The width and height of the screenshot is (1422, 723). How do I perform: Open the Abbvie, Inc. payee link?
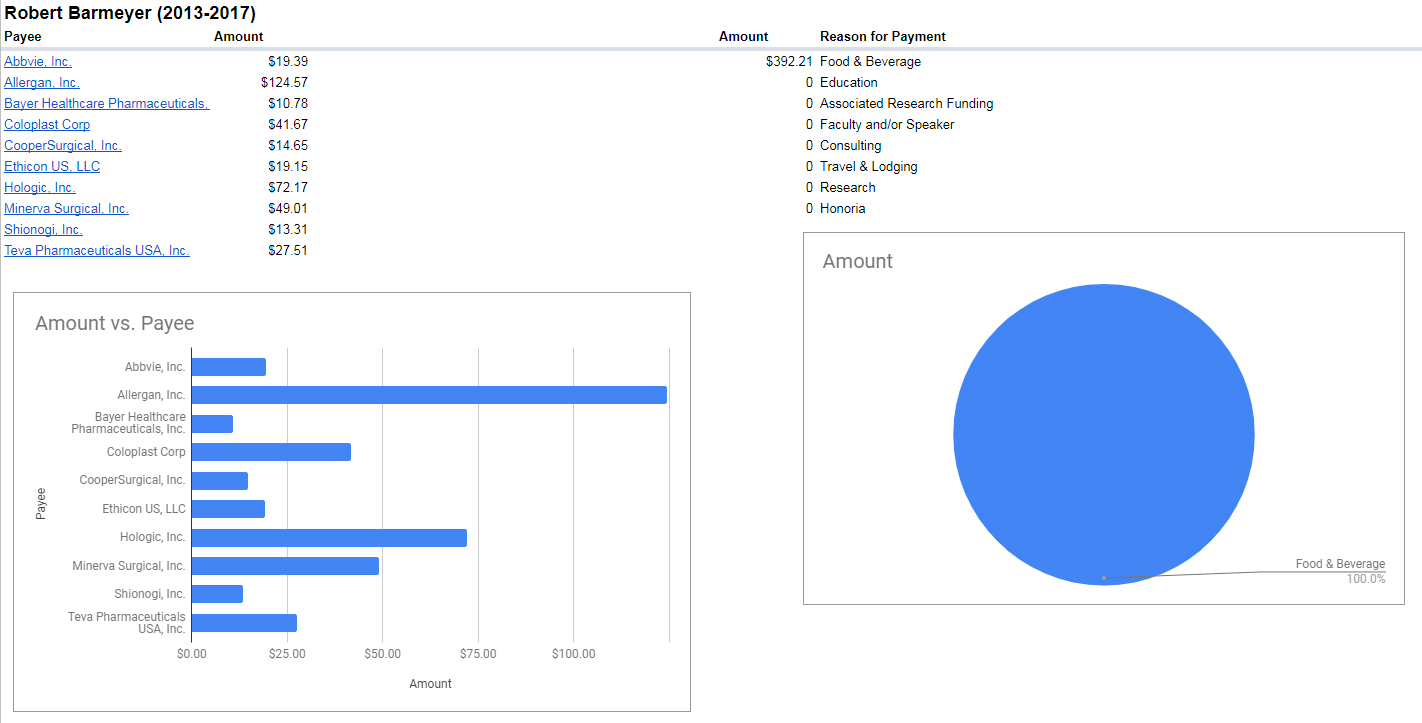[x=38, y=62]
